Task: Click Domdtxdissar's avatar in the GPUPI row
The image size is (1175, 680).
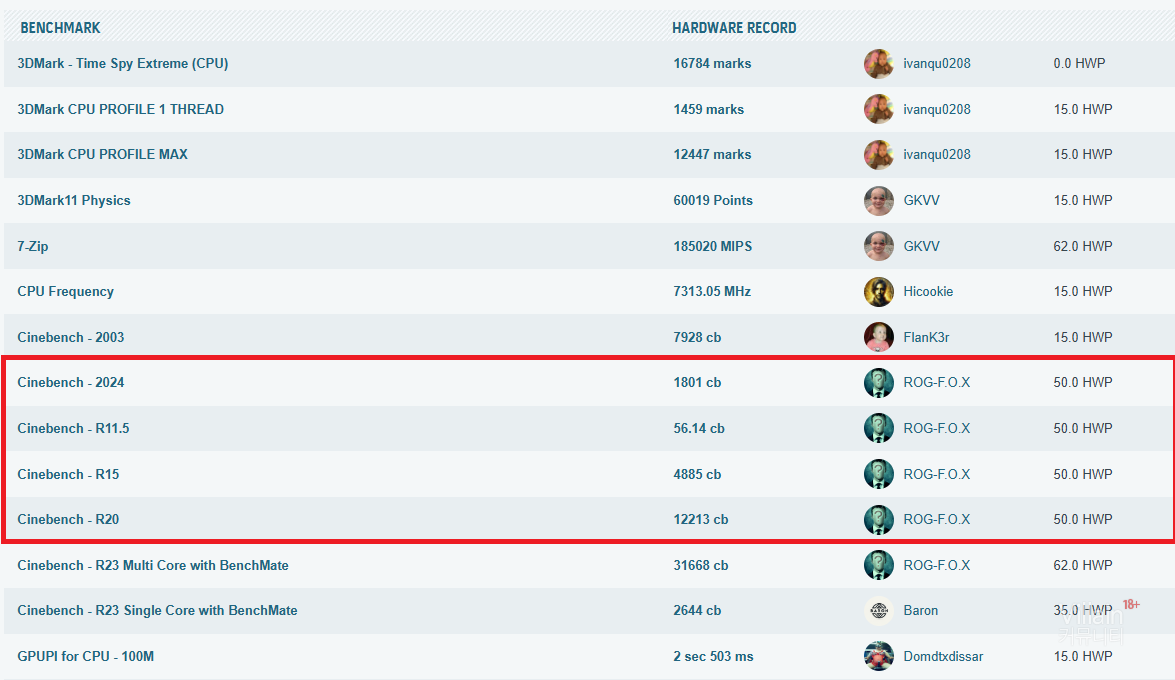Action: click(x=878, y=656)
